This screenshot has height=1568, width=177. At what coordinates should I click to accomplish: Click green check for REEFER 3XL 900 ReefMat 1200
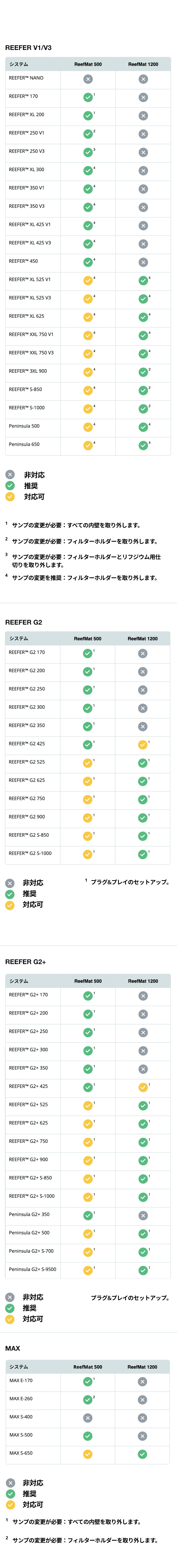(x=143, y=372)
